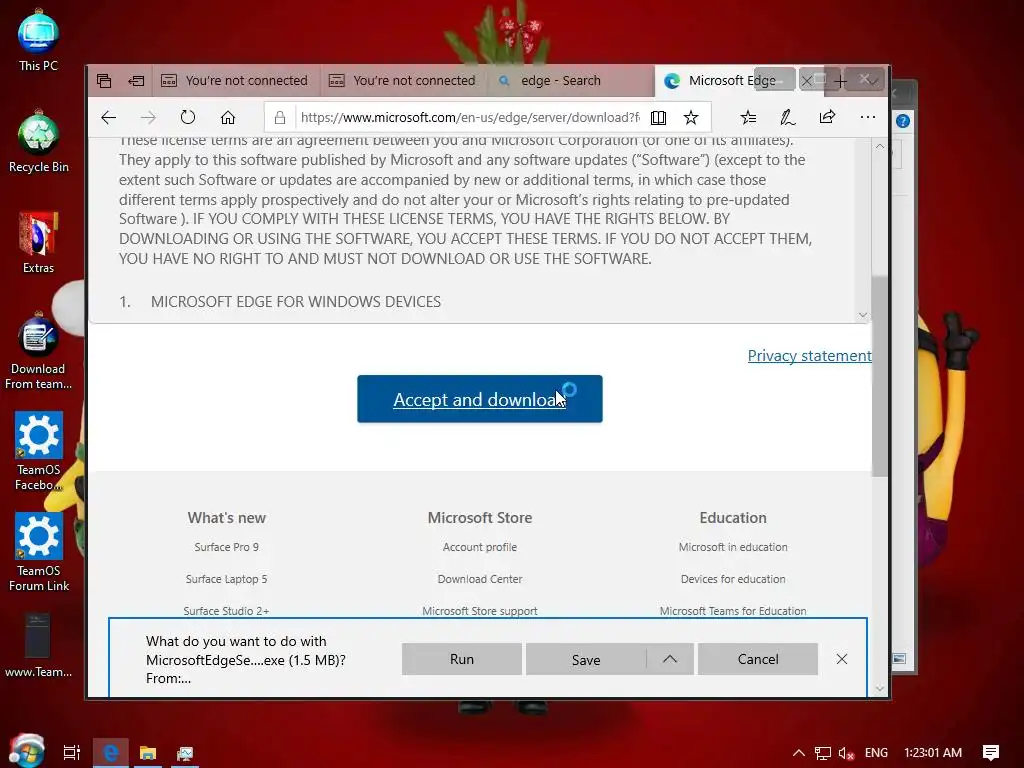Refresh the current page
The height and width of the screenshot is (768, 1024).
tap(188, 118)
